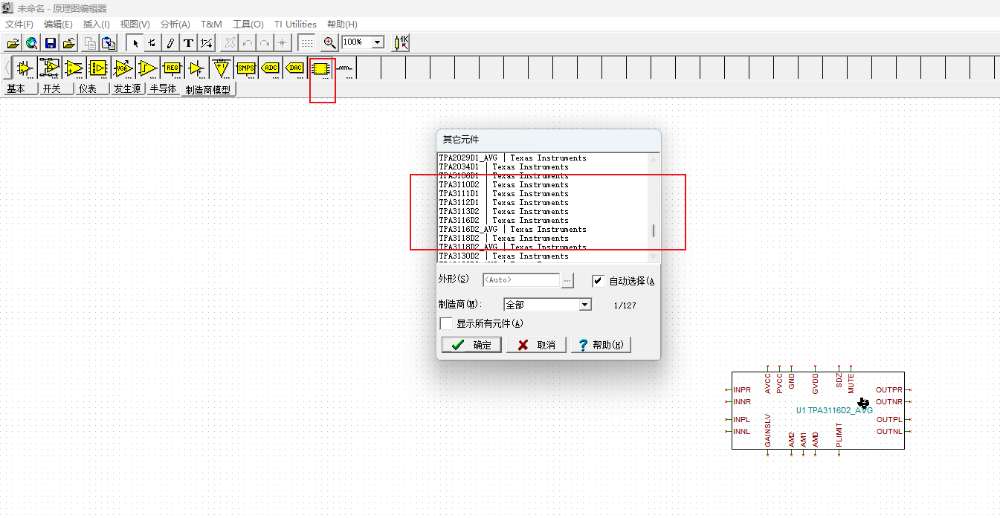1000x518 pixels.
Task: Click the component list scrollbar down arrow
Action: click(653, 256)
